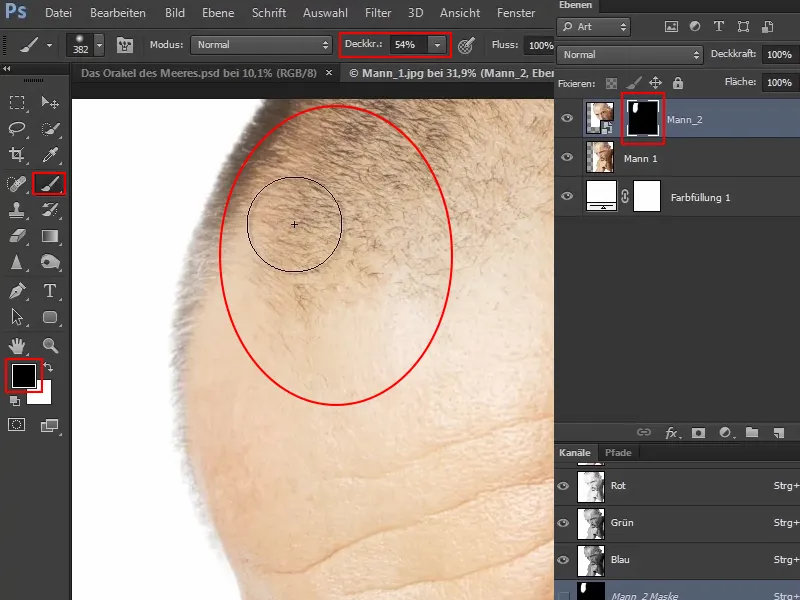Viewport: 800px width, 600px height.
Task: Add a layer style (fx)
Action: [672, 433]
